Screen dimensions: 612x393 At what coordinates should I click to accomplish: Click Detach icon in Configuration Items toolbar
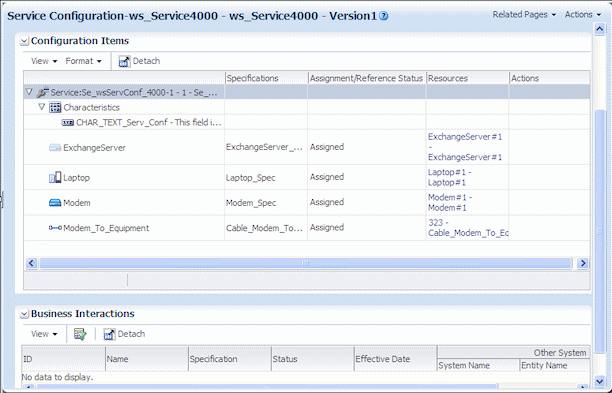point(124,61)
